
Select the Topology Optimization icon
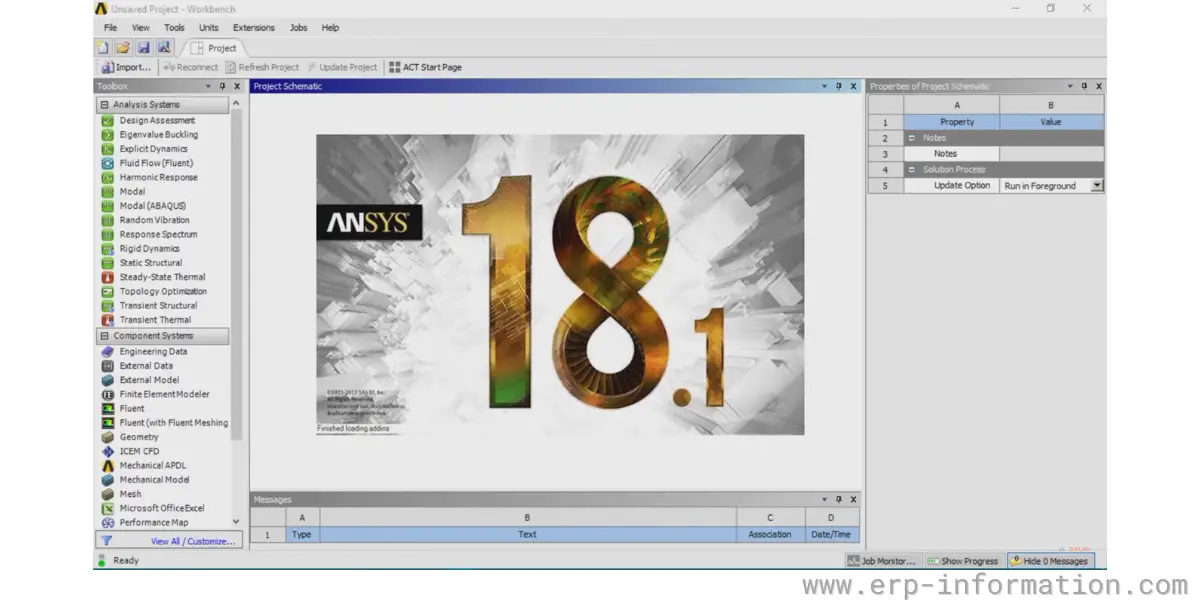point(108,291)
